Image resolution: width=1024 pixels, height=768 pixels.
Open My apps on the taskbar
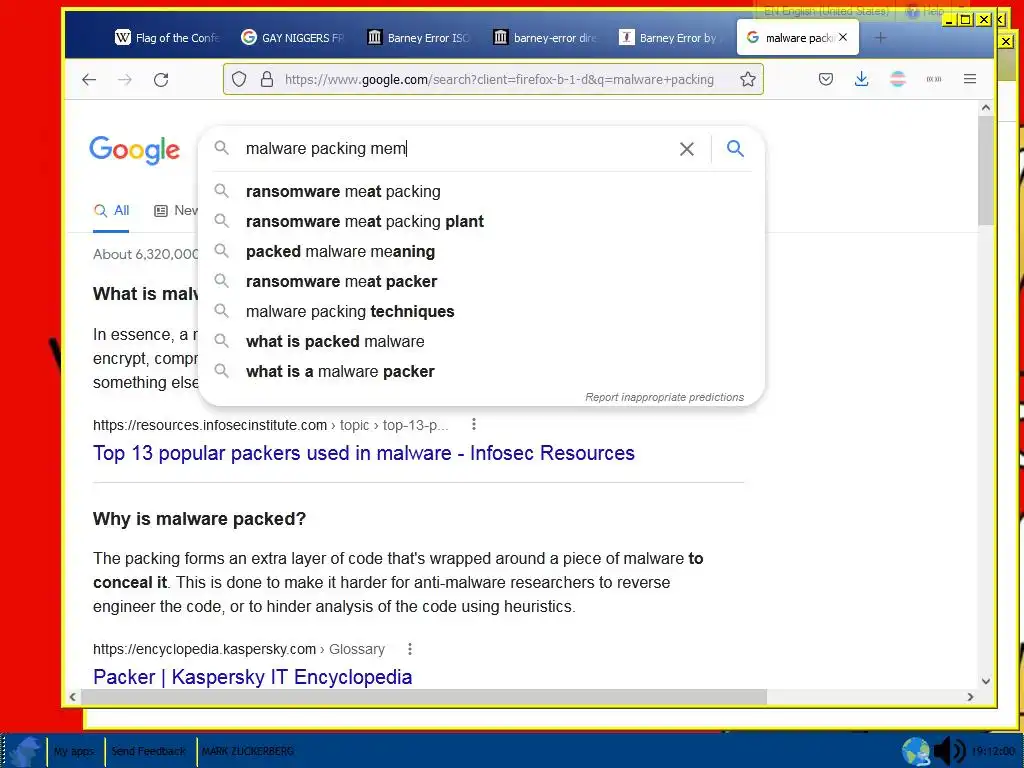[x=74, y=752]
